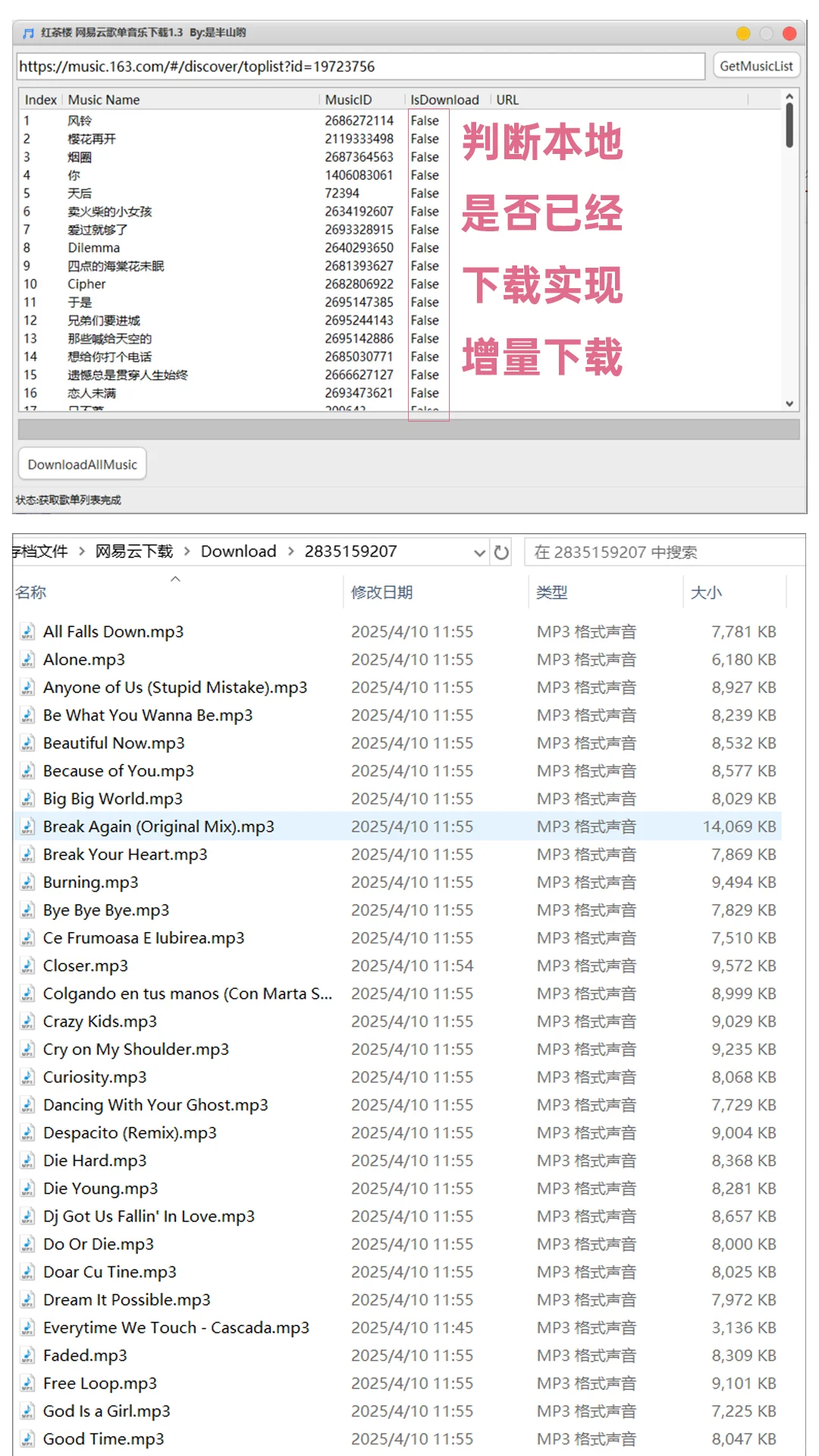This screenshot has width=819, height=1456.
Task: Click the MP3 icon of Despacito (Remix).mp3
Action: (27, 1133)
